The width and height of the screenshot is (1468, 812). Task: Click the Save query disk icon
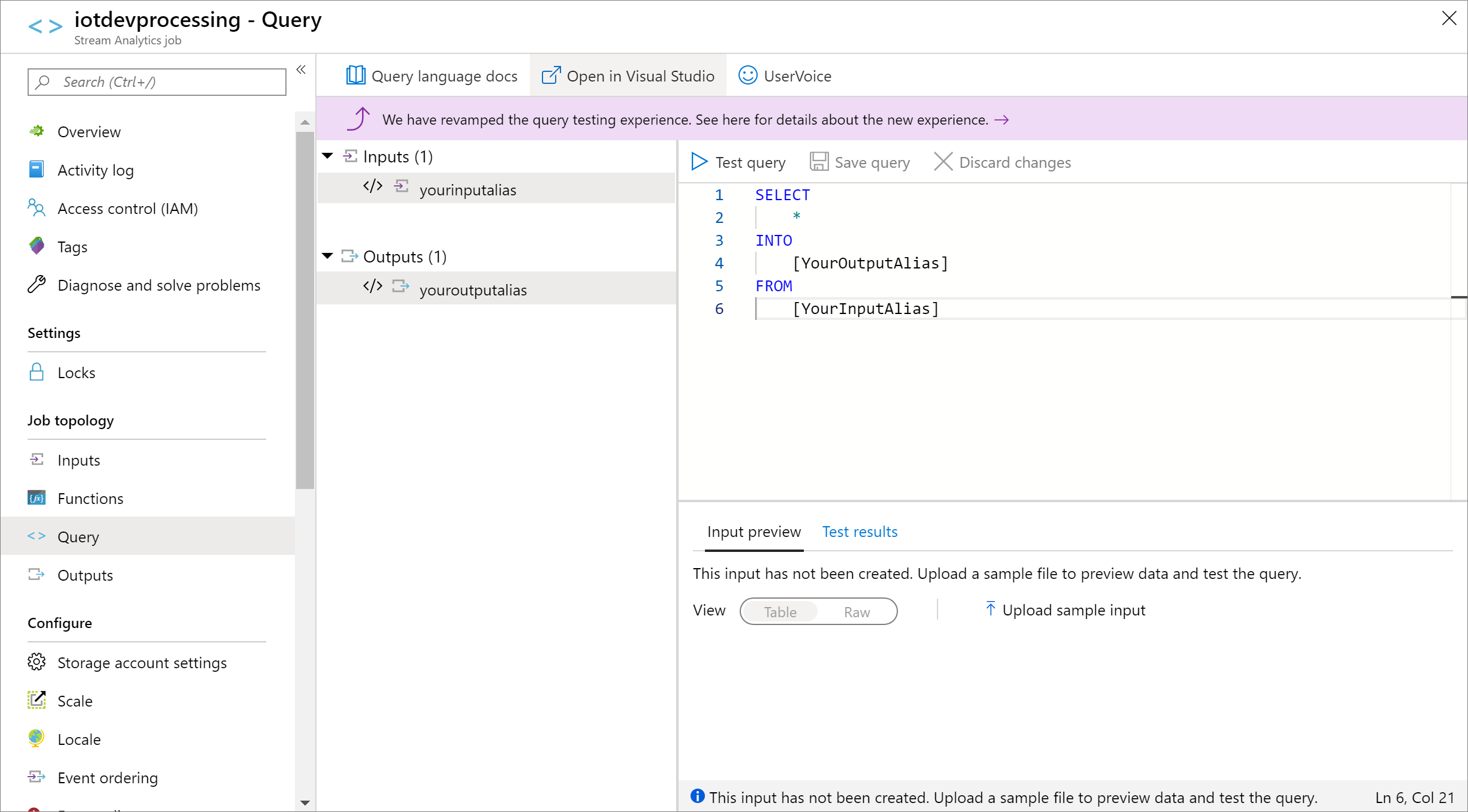click(x=819, y=162)
